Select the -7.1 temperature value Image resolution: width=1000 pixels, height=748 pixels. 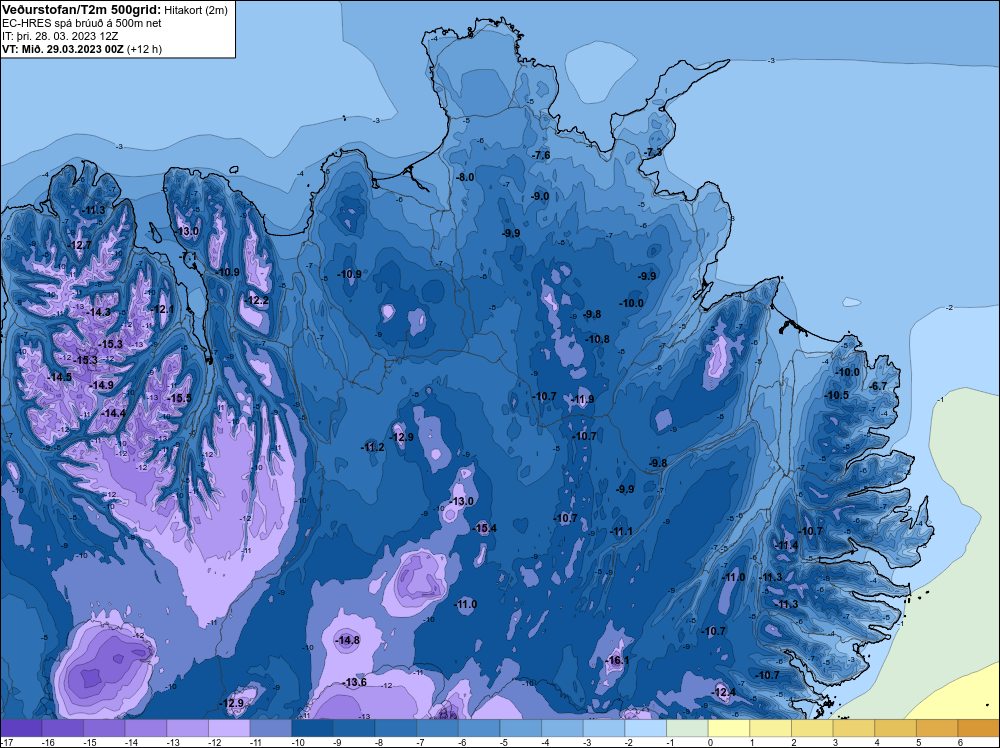click(x=189, y=256)
